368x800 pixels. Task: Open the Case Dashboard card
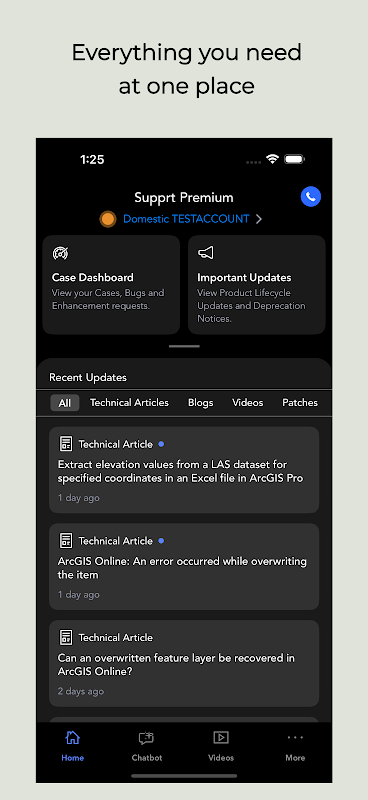tap(111, 285)
